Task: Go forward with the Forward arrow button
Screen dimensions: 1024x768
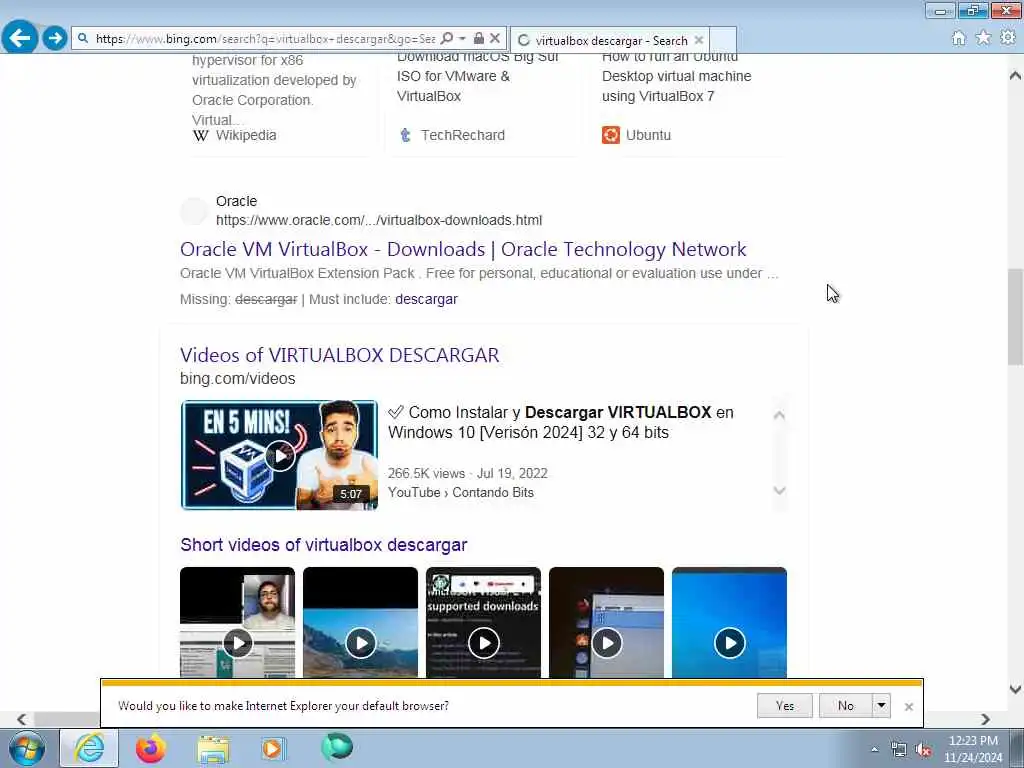Action: point(56,38)
